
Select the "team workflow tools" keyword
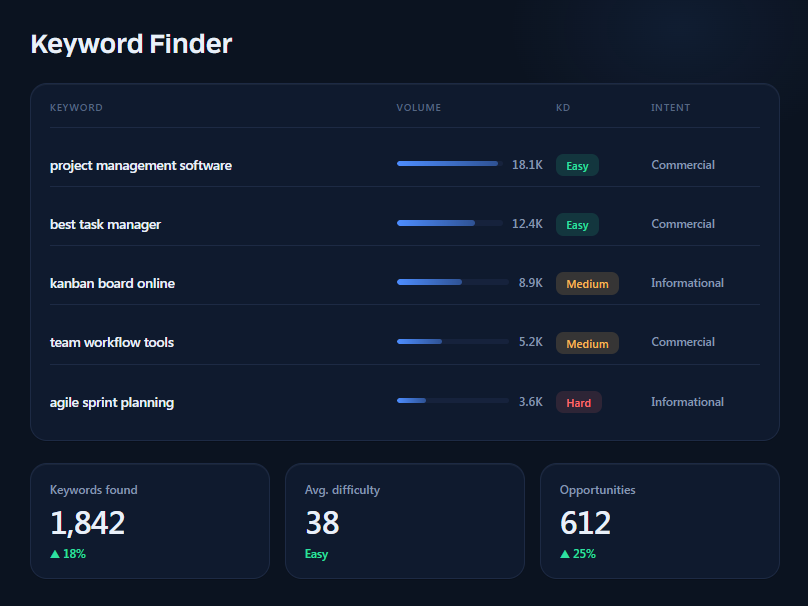point(112,343)
